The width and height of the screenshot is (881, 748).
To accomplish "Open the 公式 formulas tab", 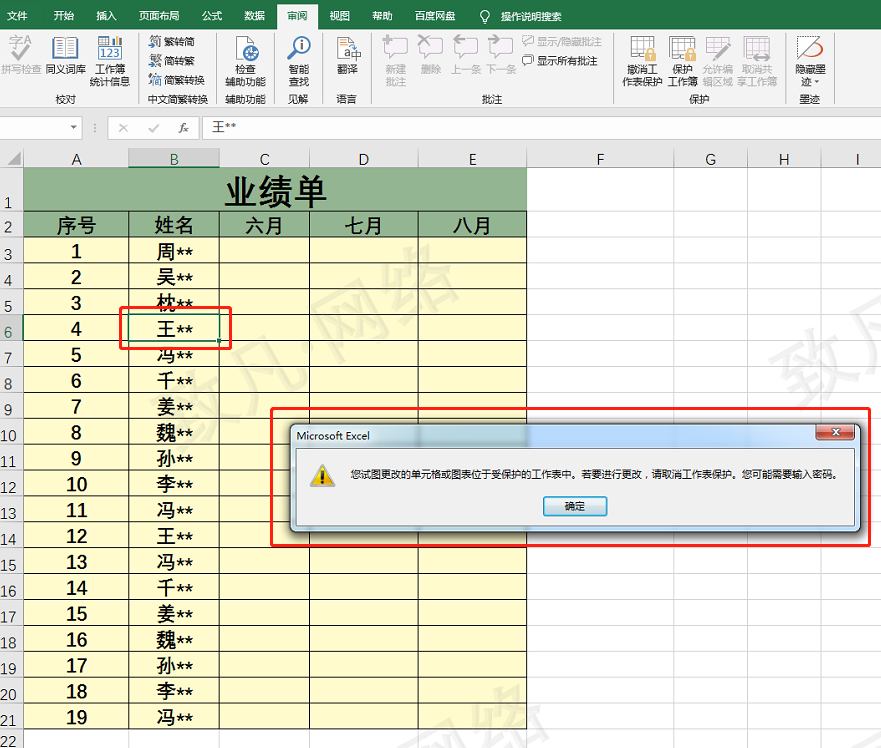I will tap(212, 16).
